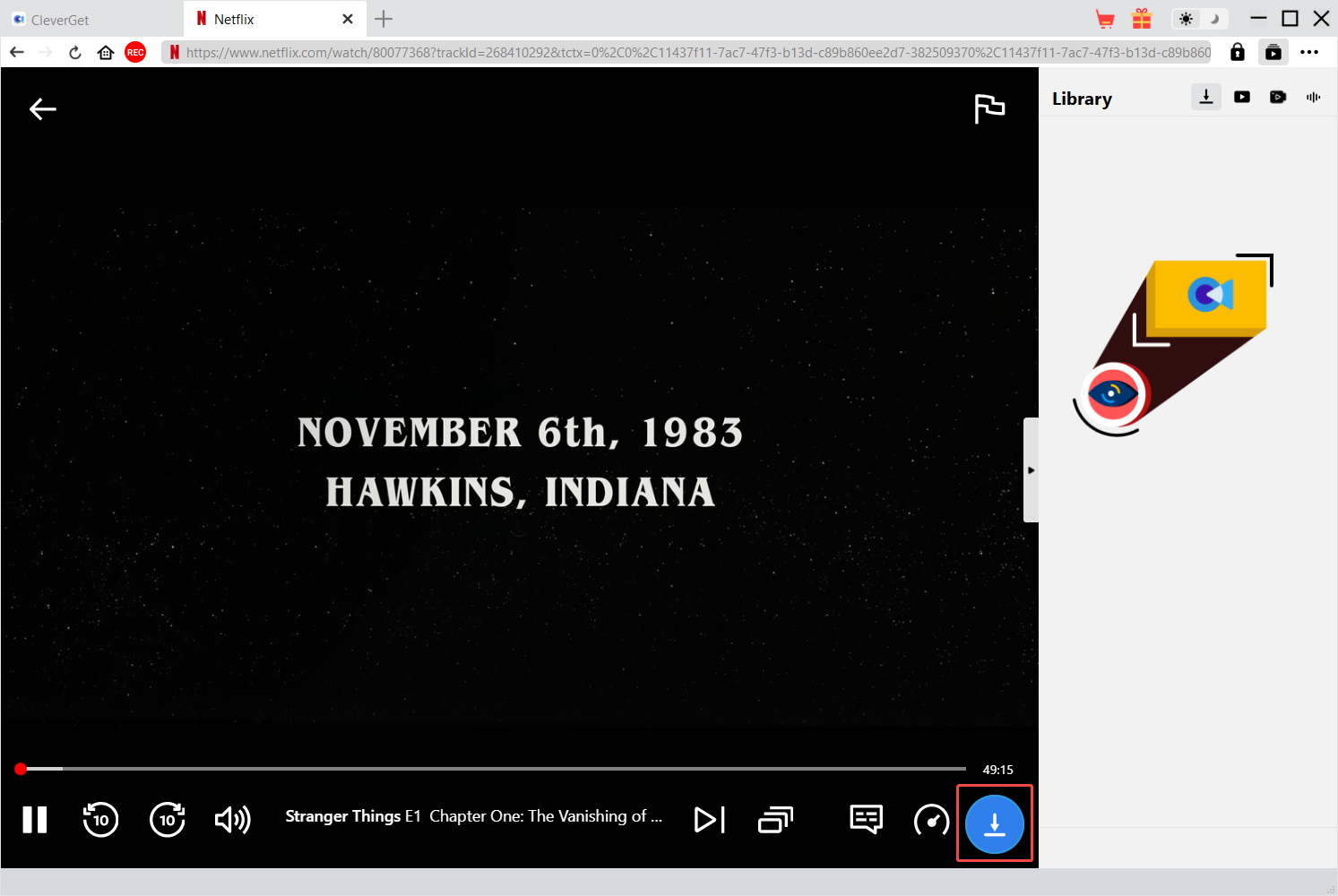Viewport: 1338px width, 896px height.
Task: Click the red playhead marker
Action: click(x=21, y=769)
